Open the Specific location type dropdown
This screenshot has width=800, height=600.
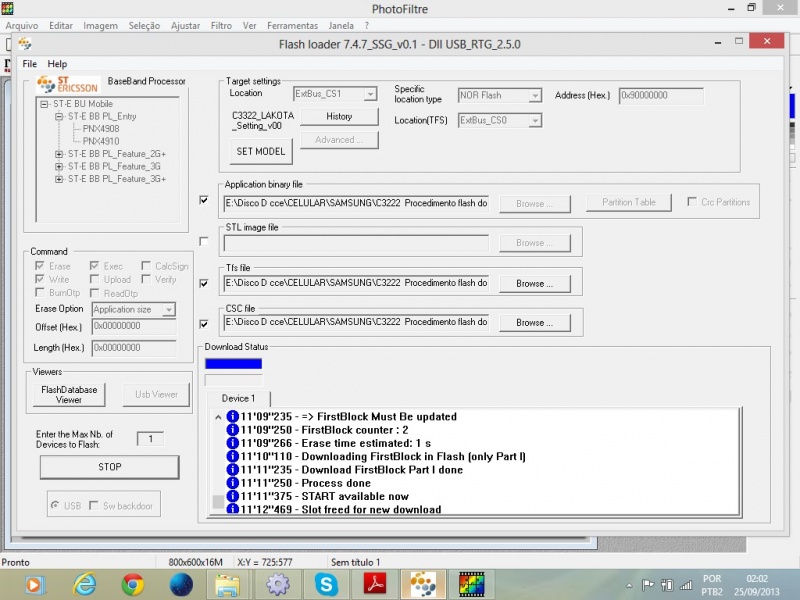point(535,95)
